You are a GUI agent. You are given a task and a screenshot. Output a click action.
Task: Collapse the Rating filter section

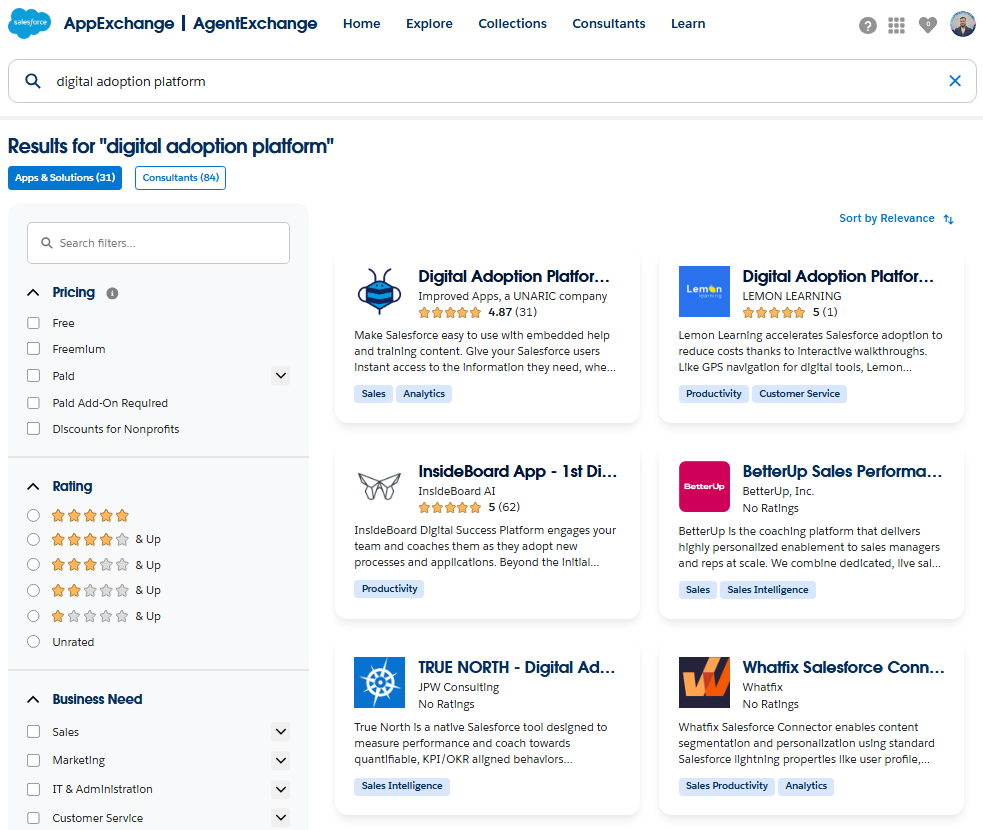click(x=33, y=486)
